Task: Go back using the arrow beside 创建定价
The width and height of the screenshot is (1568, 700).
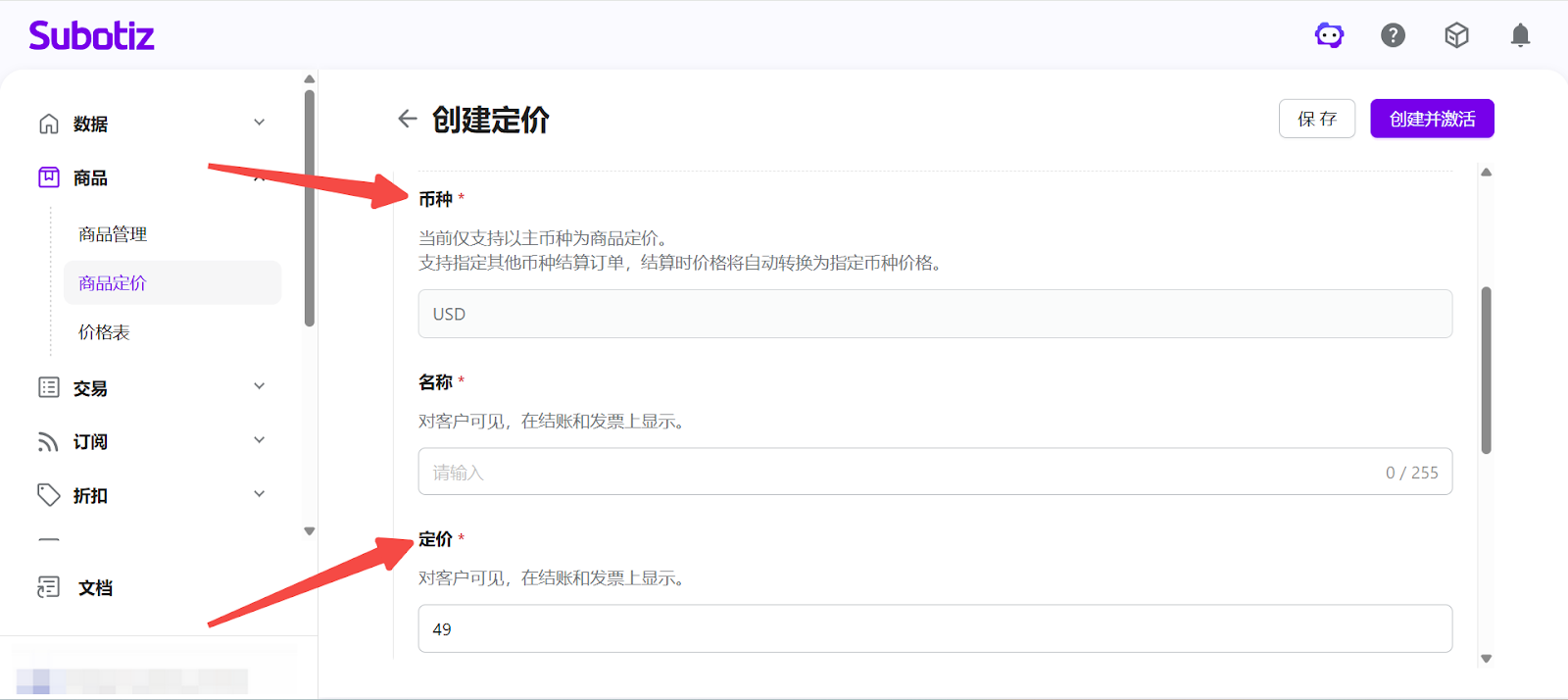Action: coord(407,120)
